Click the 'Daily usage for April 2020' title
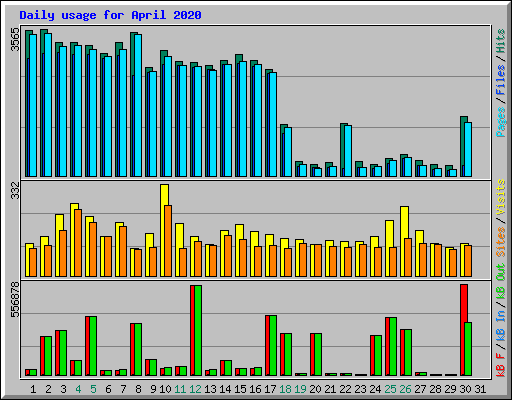 pos(110,15)
